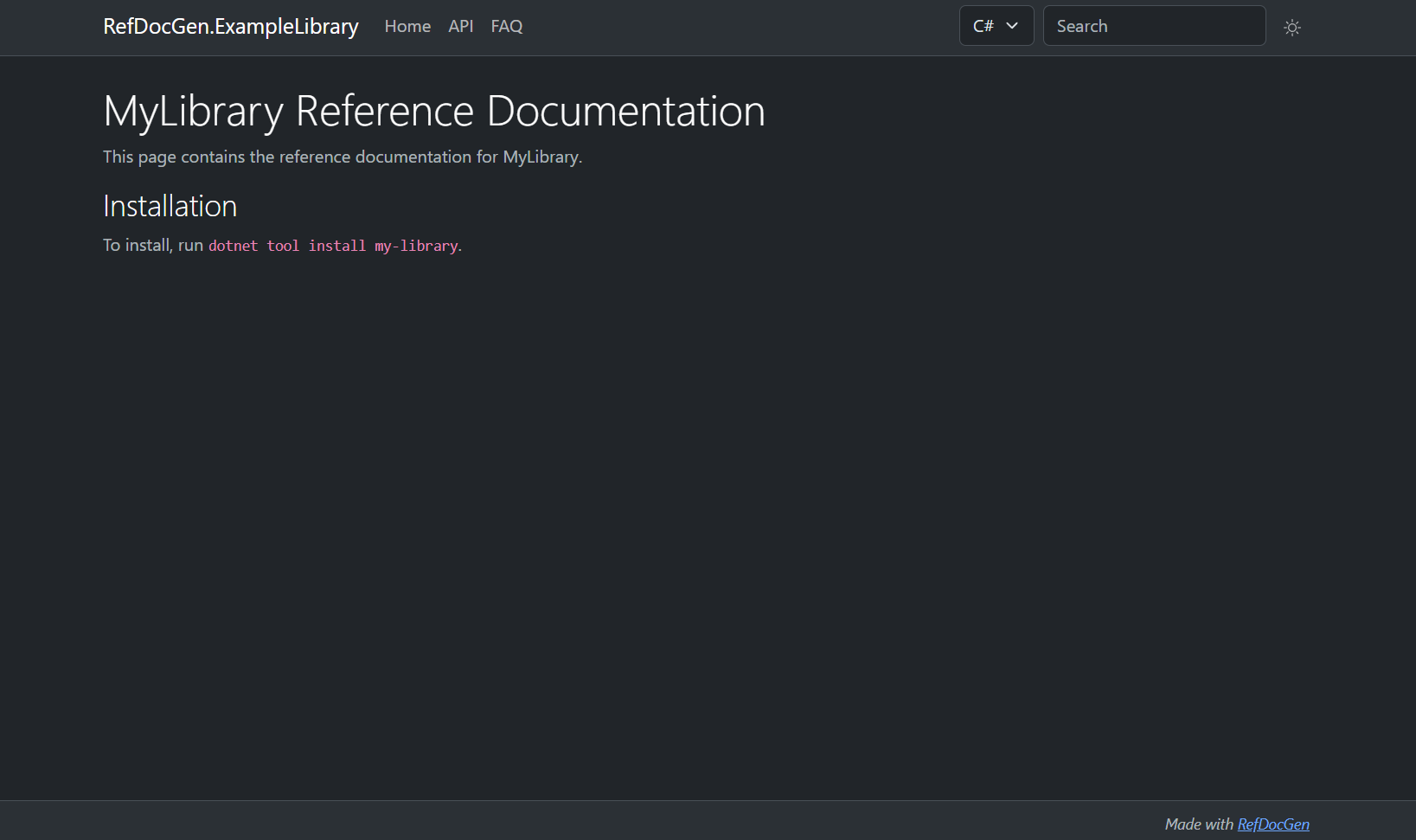The image size is (1416, 840).
Task: Click the 'To install, run' text
Action: (x=152, y=245)
